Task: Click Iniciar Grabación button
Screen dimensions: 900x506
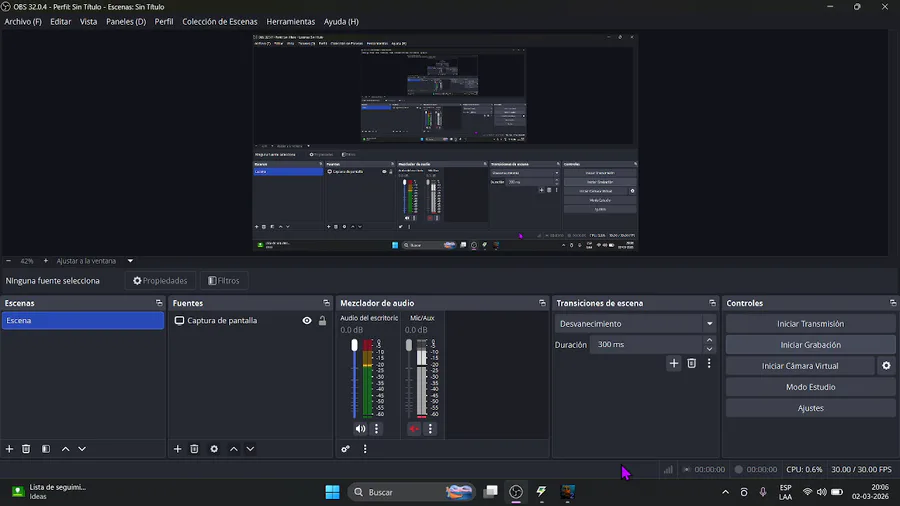Action: [x=810, y=345]
